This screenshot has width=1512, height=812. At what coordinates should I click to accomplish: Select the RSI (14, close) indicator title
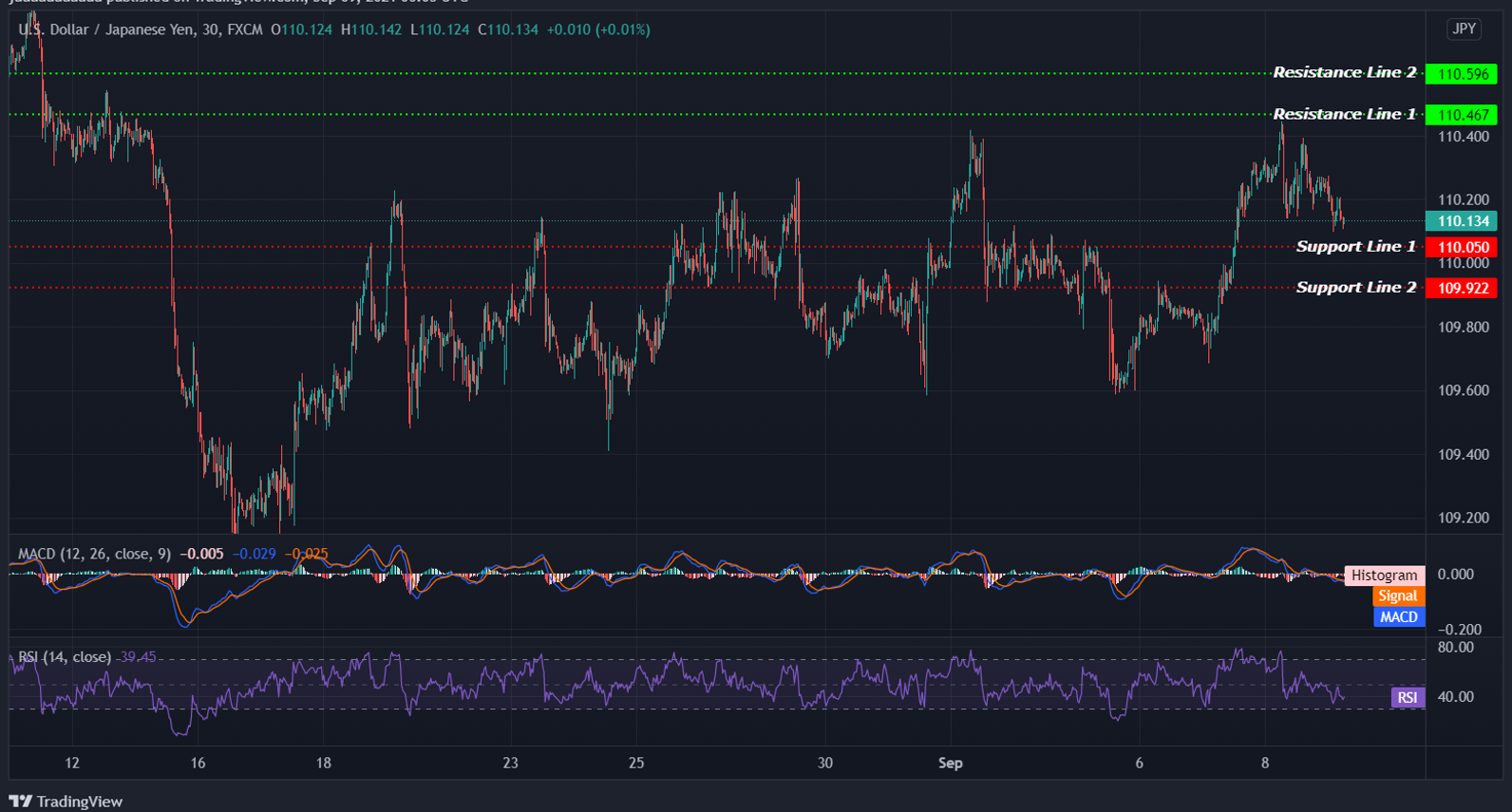tap(65, 657)
